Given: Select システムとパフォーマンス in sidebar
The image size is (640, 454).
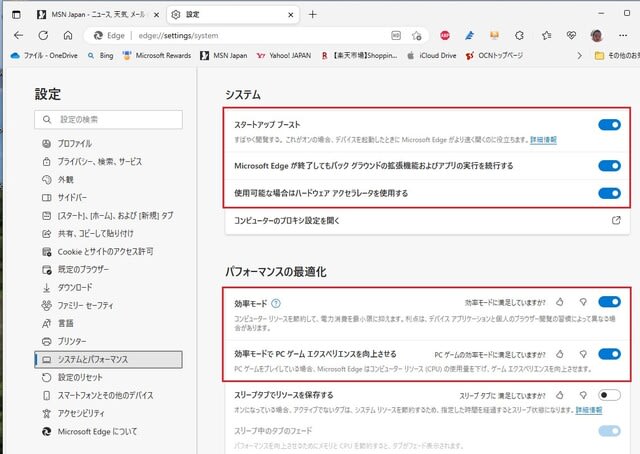Looking at the screenshot, I should [x=109, y=359].
